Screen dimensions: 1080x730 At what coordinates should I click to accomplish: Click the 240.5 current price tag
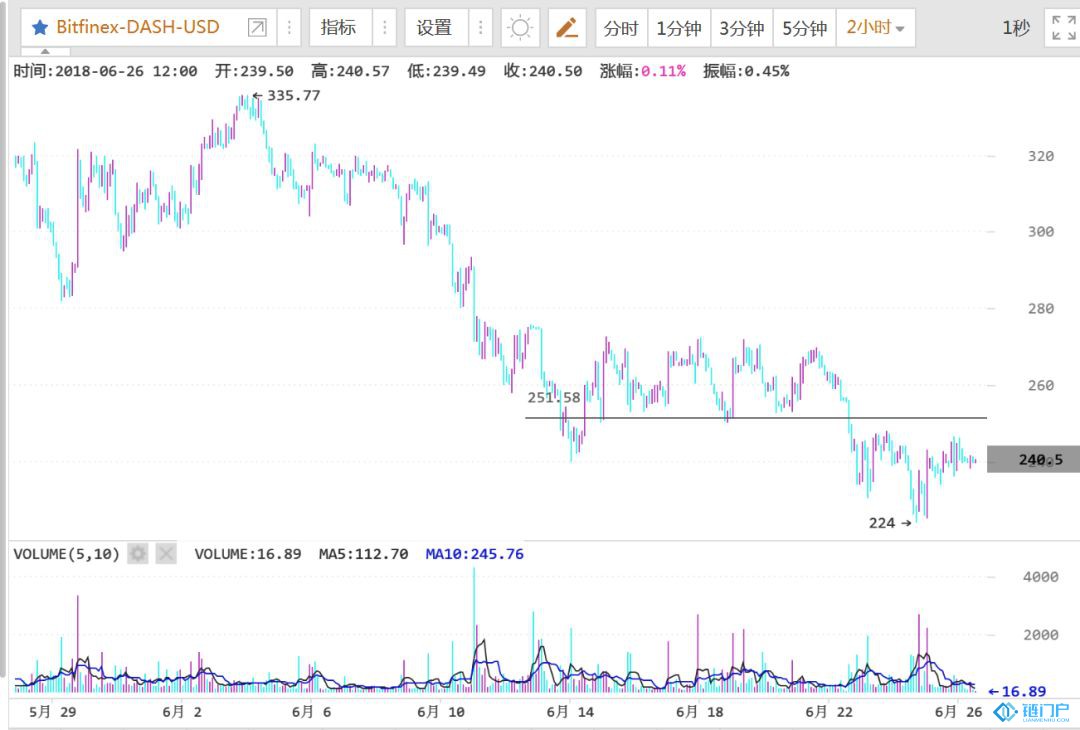click(x=1033, y=459)
